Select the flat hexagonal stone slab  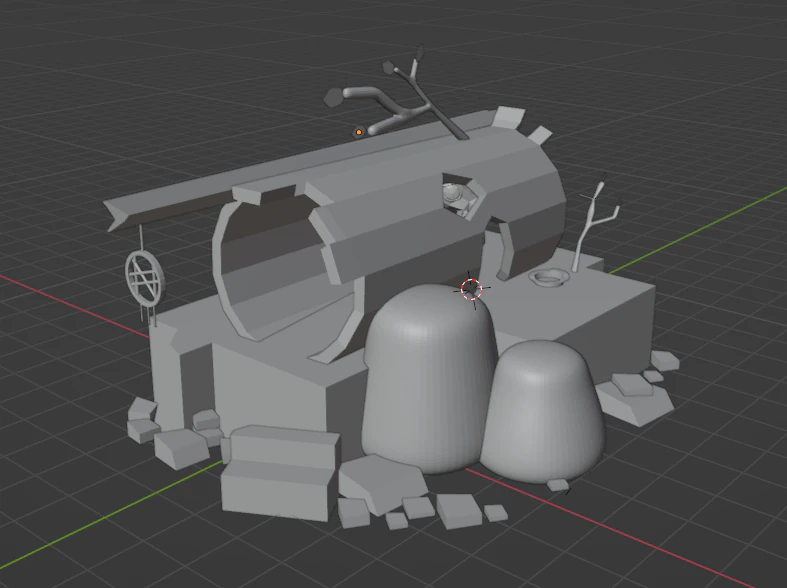tap(382, 482)
